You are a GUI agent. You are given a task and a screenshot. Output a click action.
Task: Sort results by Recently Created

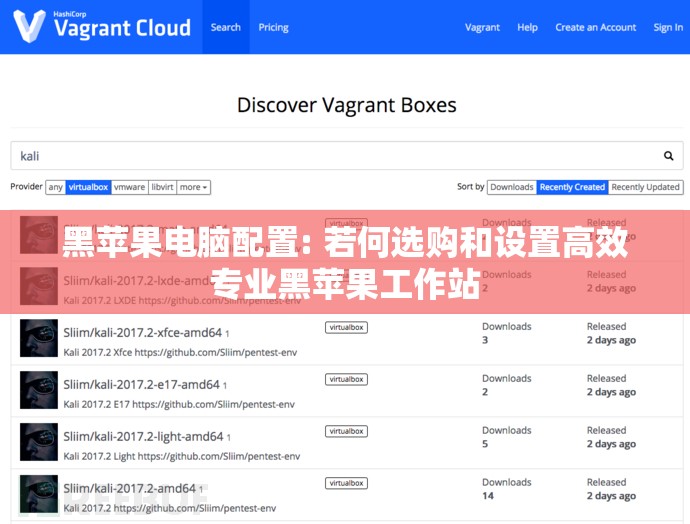click(572, 187)
